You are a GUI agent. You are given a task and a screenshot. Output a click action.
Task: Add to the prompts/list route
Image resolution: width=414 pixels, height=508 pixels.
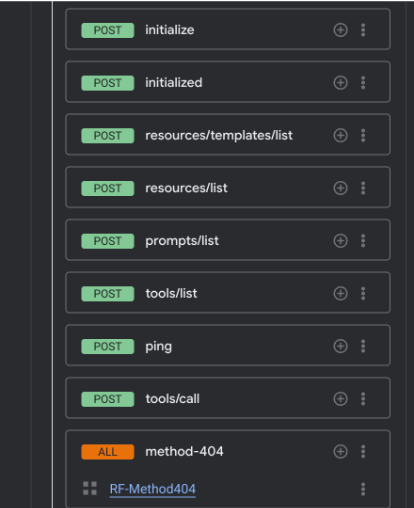(340, 241)
